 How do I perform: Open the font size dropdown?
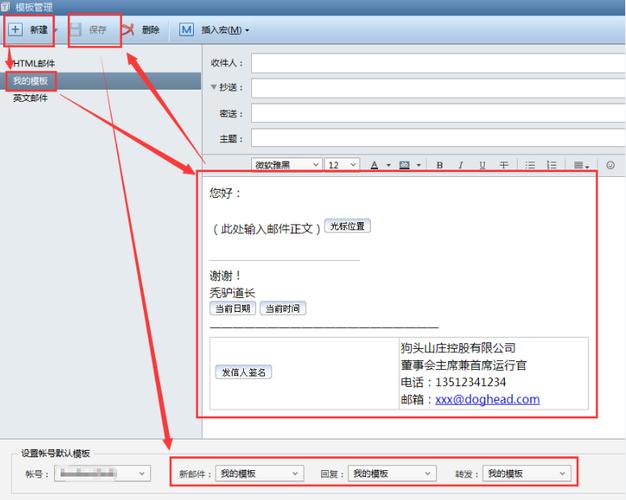[343, 165]
